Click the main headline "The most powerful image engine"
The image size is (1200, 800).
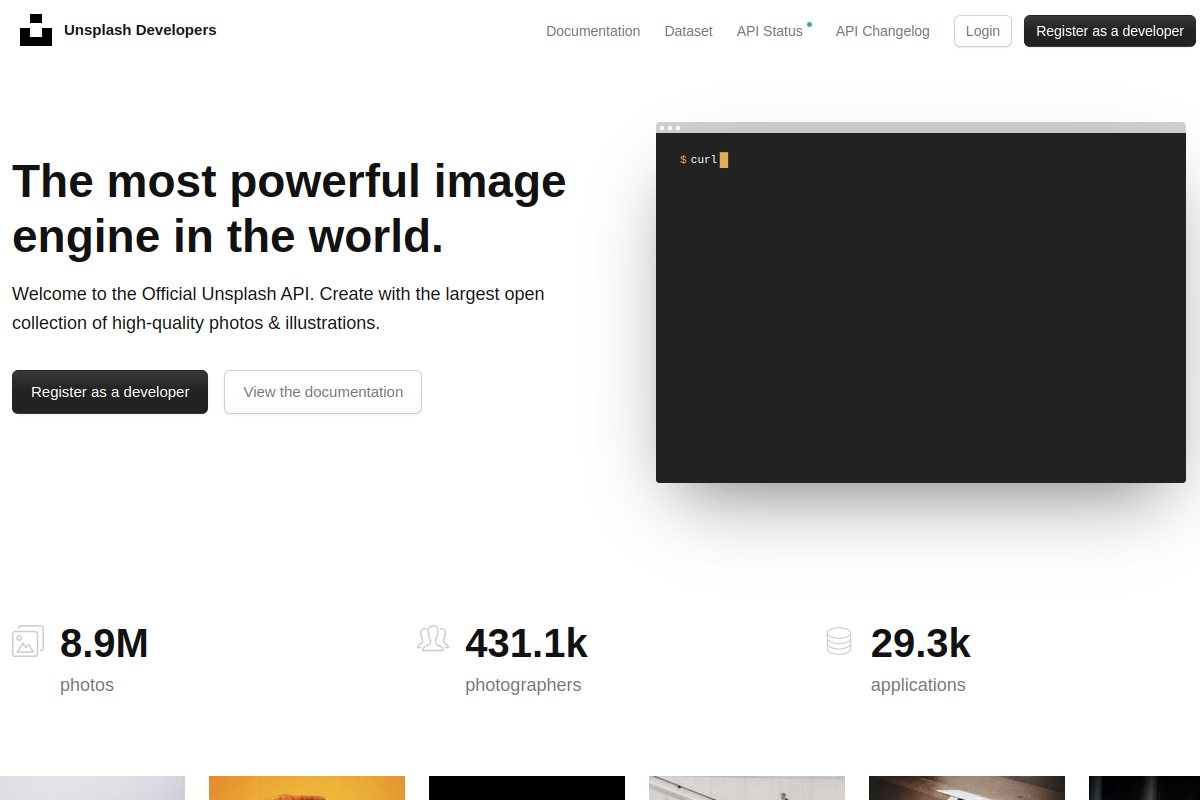(289, 208)
